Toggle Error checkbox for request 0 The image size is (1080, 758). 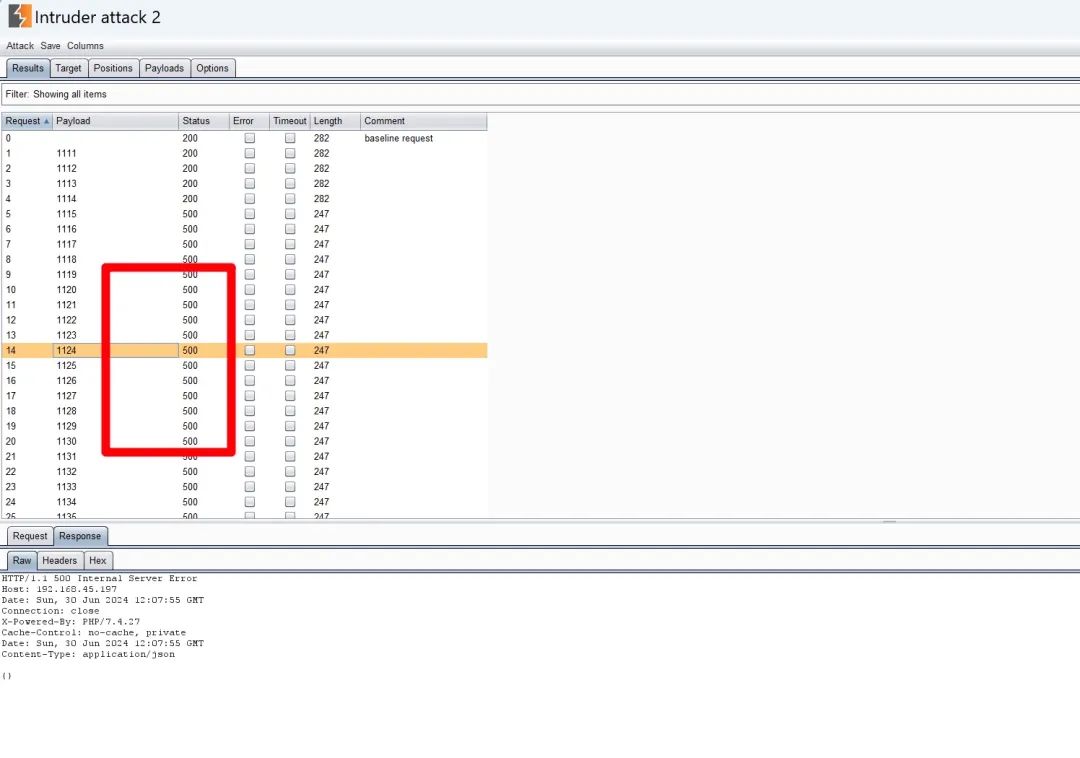pyautogui.click(x=250, y=138)
